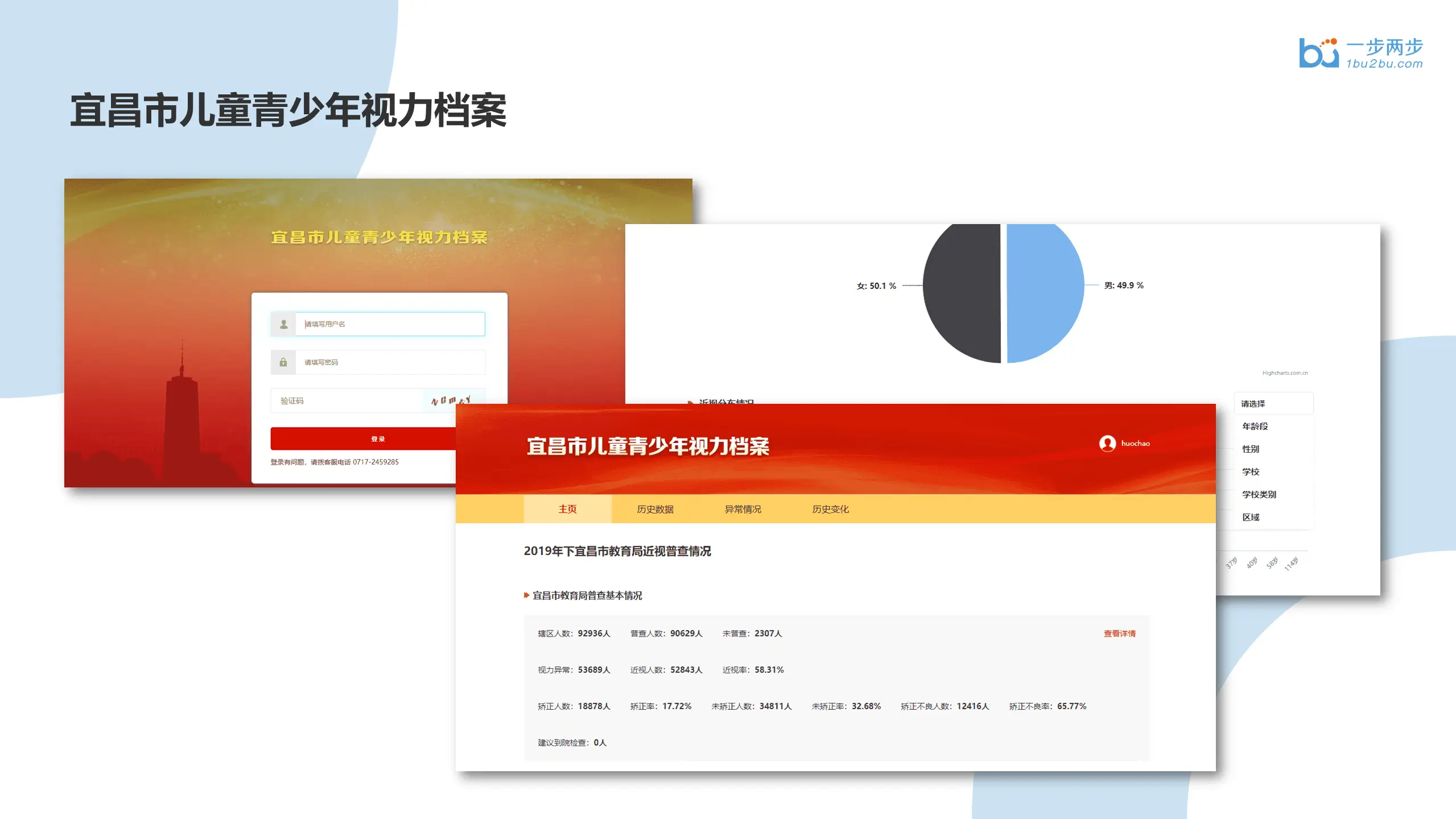This screenshot has width=1456, height=819.
Task: Click the lock icon in password field
Action: tap(283, 362)
